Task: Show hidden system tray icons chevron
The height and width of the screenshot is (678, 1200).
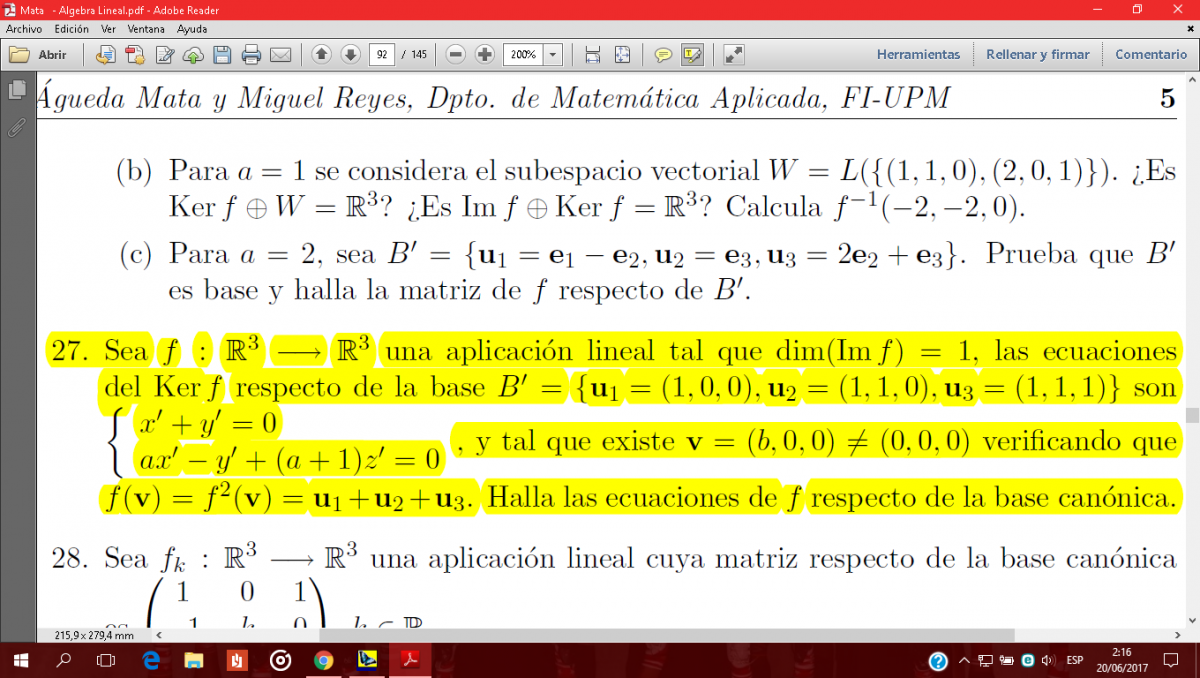Action: coord(964,661)
